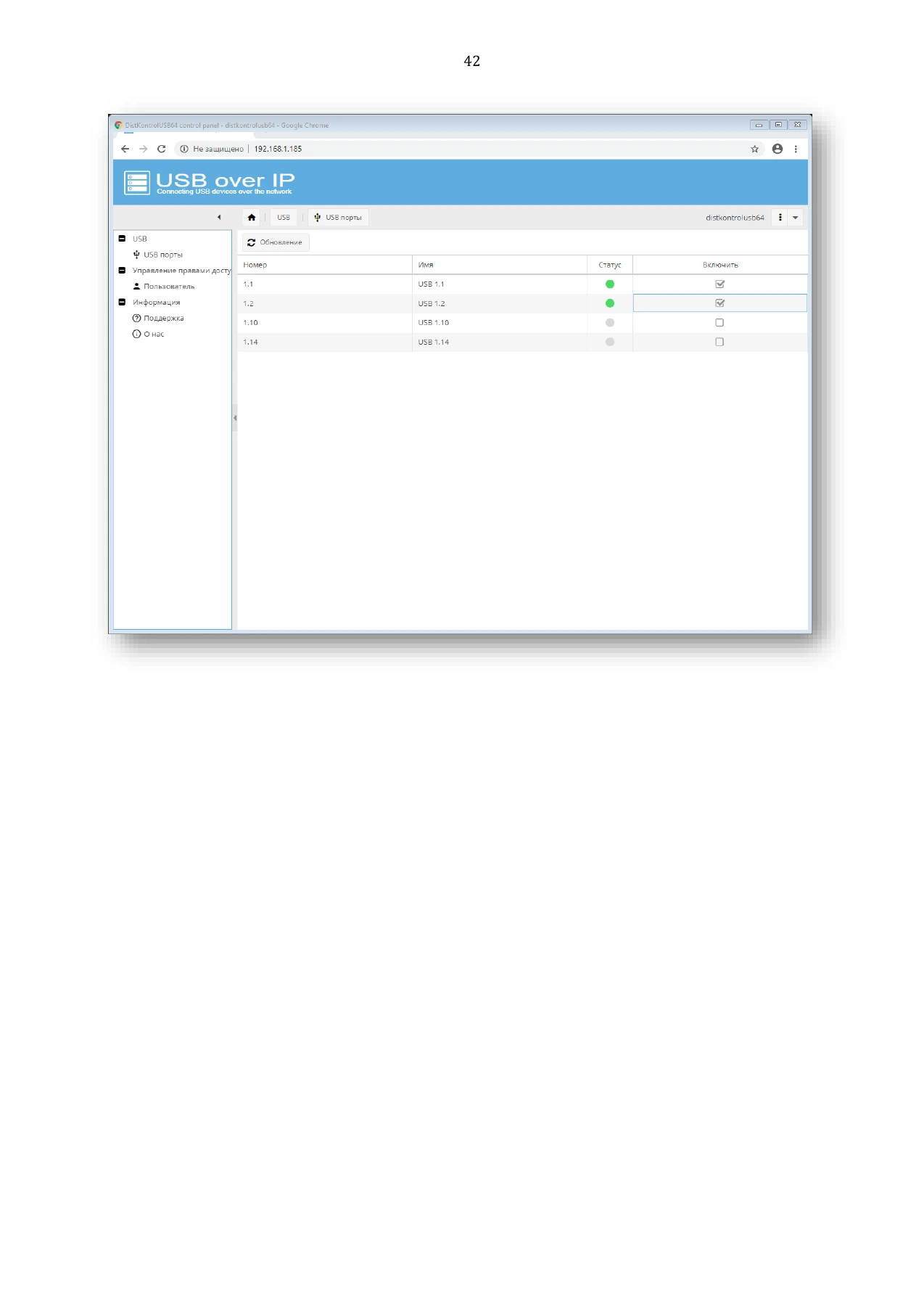The image size is (924, 1306).
Task: Click the 'Включить' column header
Action: click(720, 265)
